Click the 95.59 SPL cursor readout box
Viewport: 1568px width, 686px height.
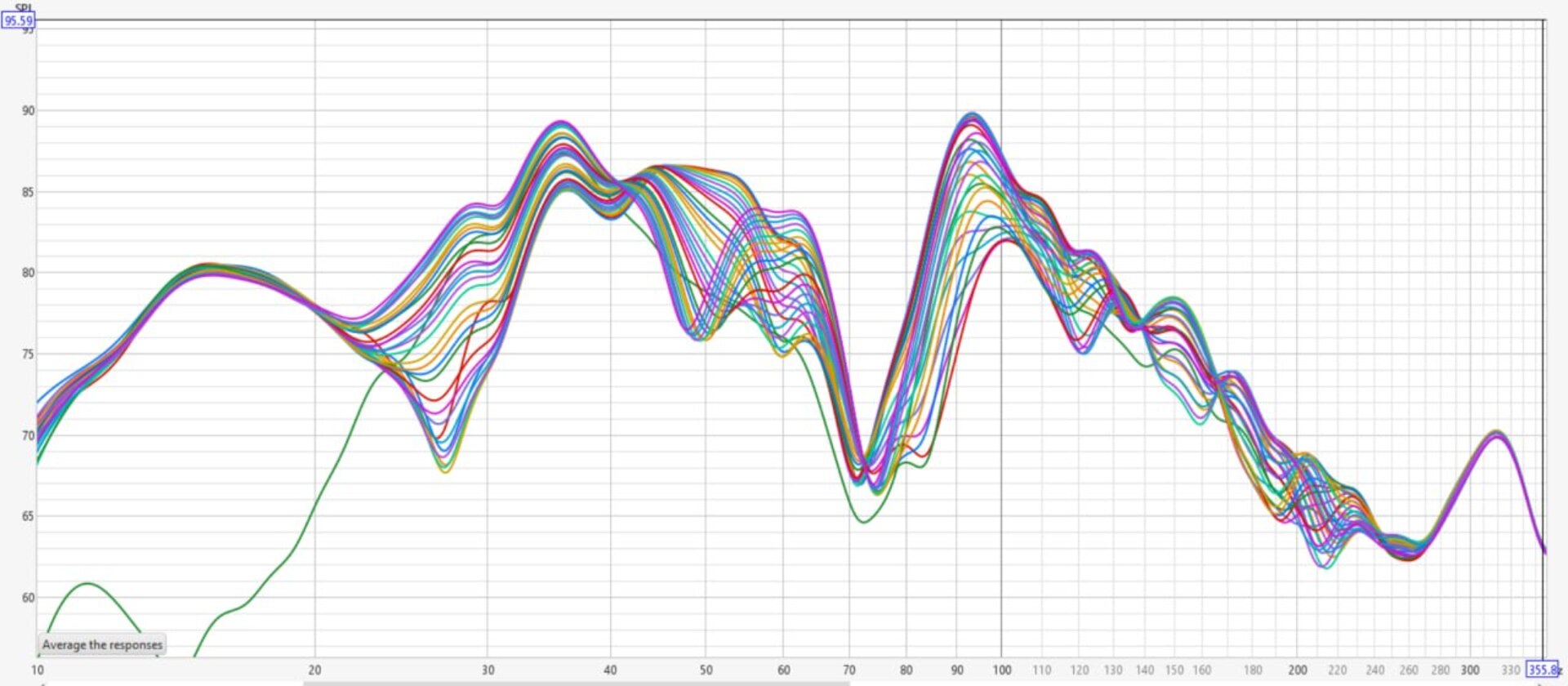pyautogui.click(x=18, y=20)
